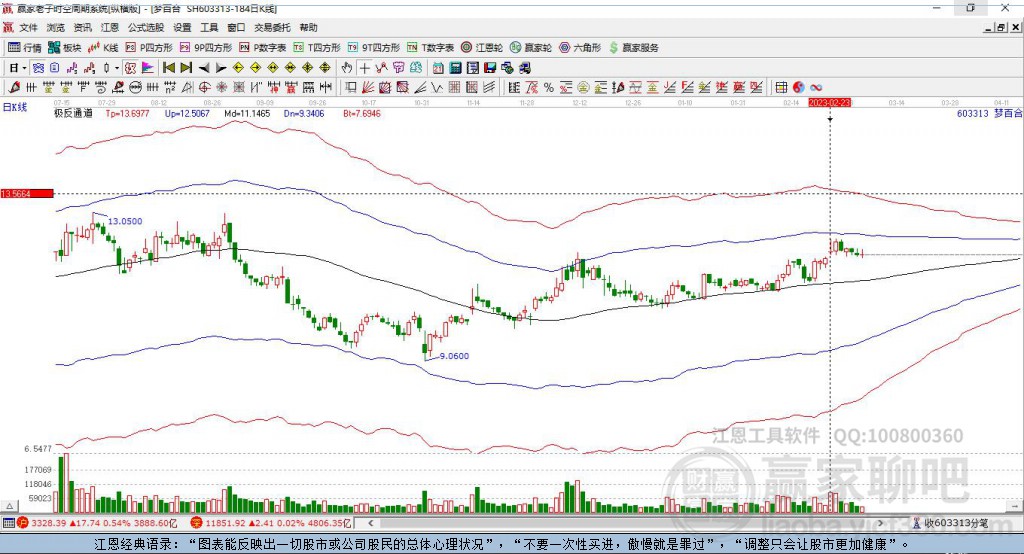
Task: Click the 603313 梦百合 stock label
Action: 989,114
